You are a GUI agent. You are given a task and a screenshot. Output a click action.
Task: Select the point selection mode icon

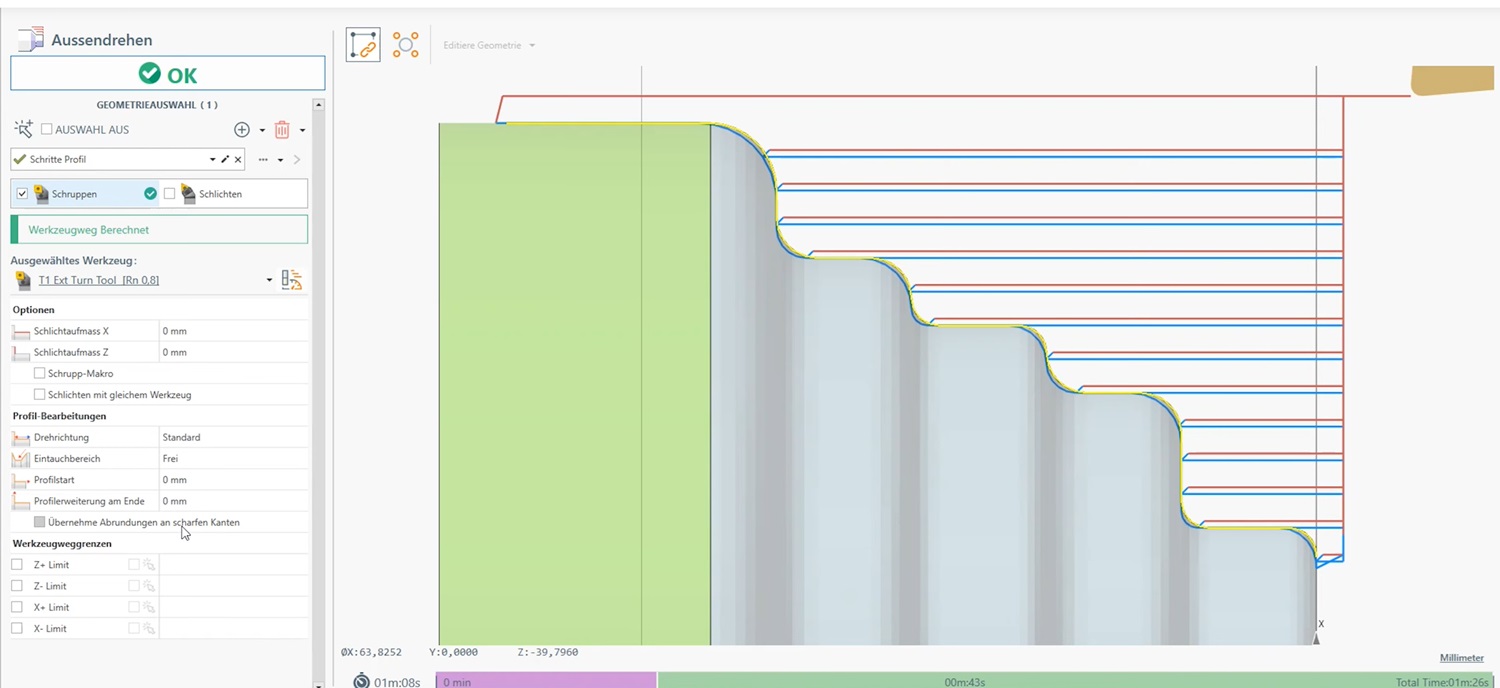tap(405, 45)
